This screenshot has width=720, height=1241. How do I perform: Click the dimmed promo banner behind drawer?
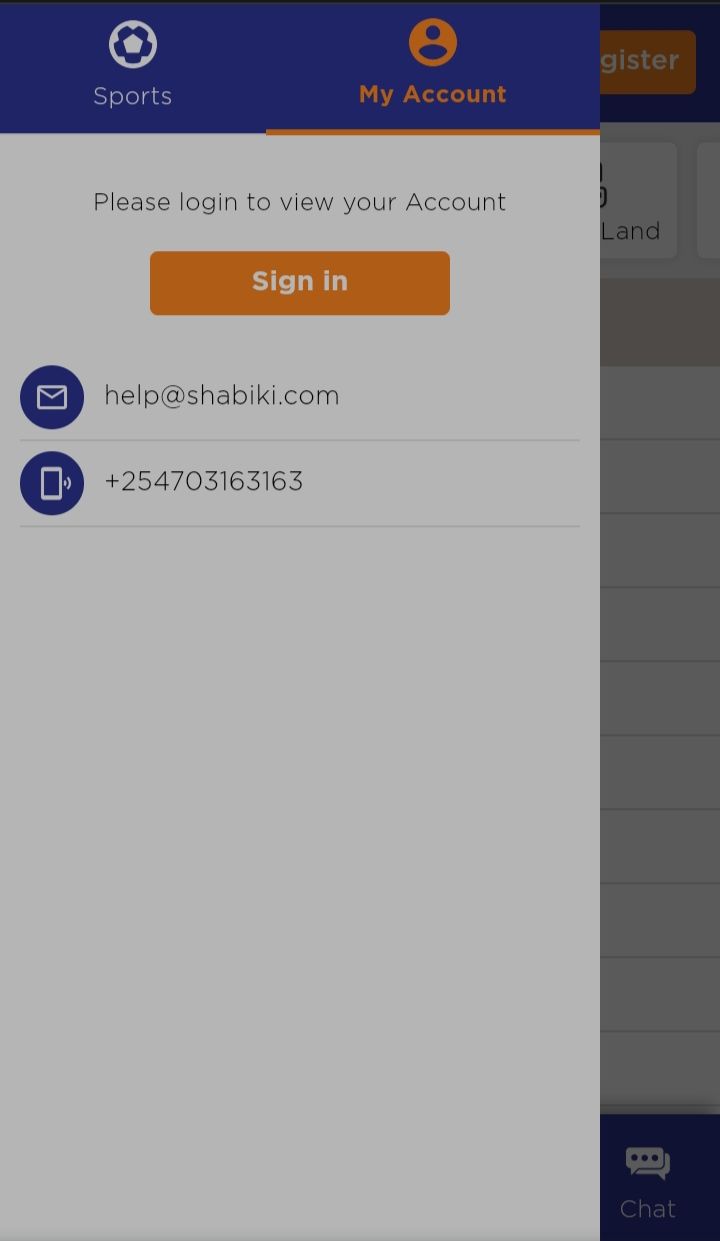tap(660, 322)
